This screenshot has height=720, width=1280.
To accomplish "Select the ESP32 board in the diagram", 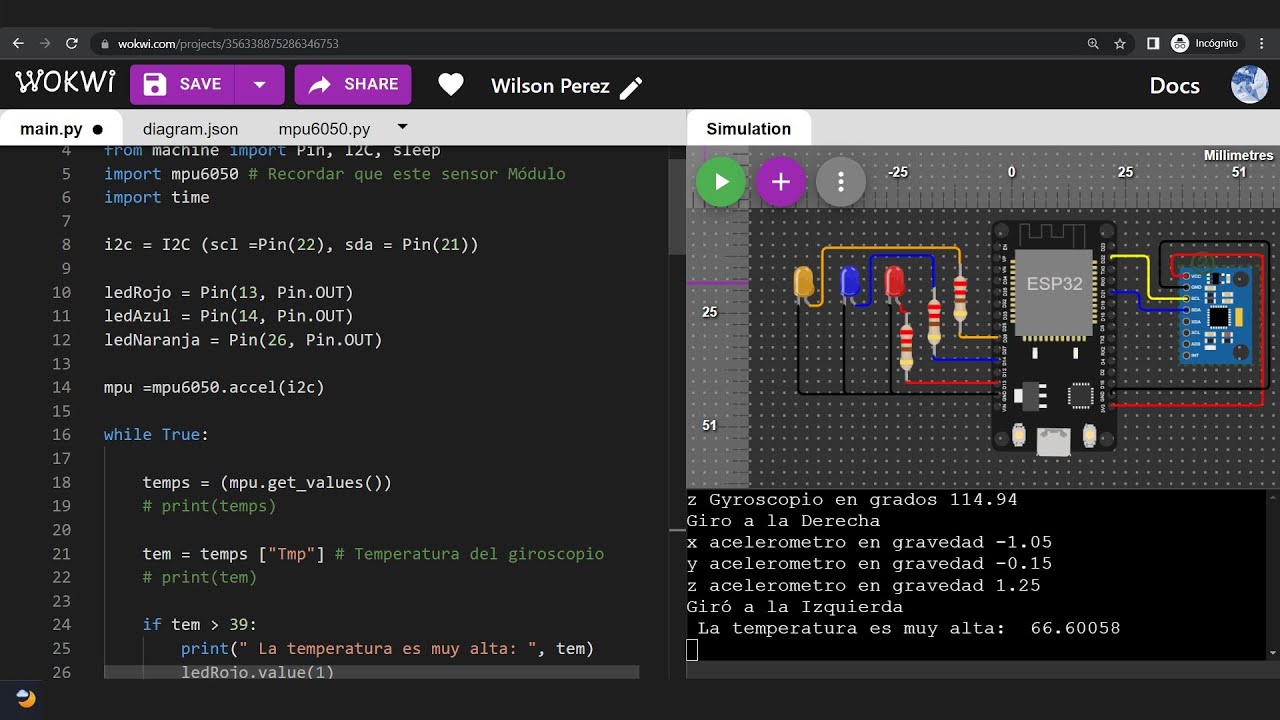I will (x=1054, y=335).
